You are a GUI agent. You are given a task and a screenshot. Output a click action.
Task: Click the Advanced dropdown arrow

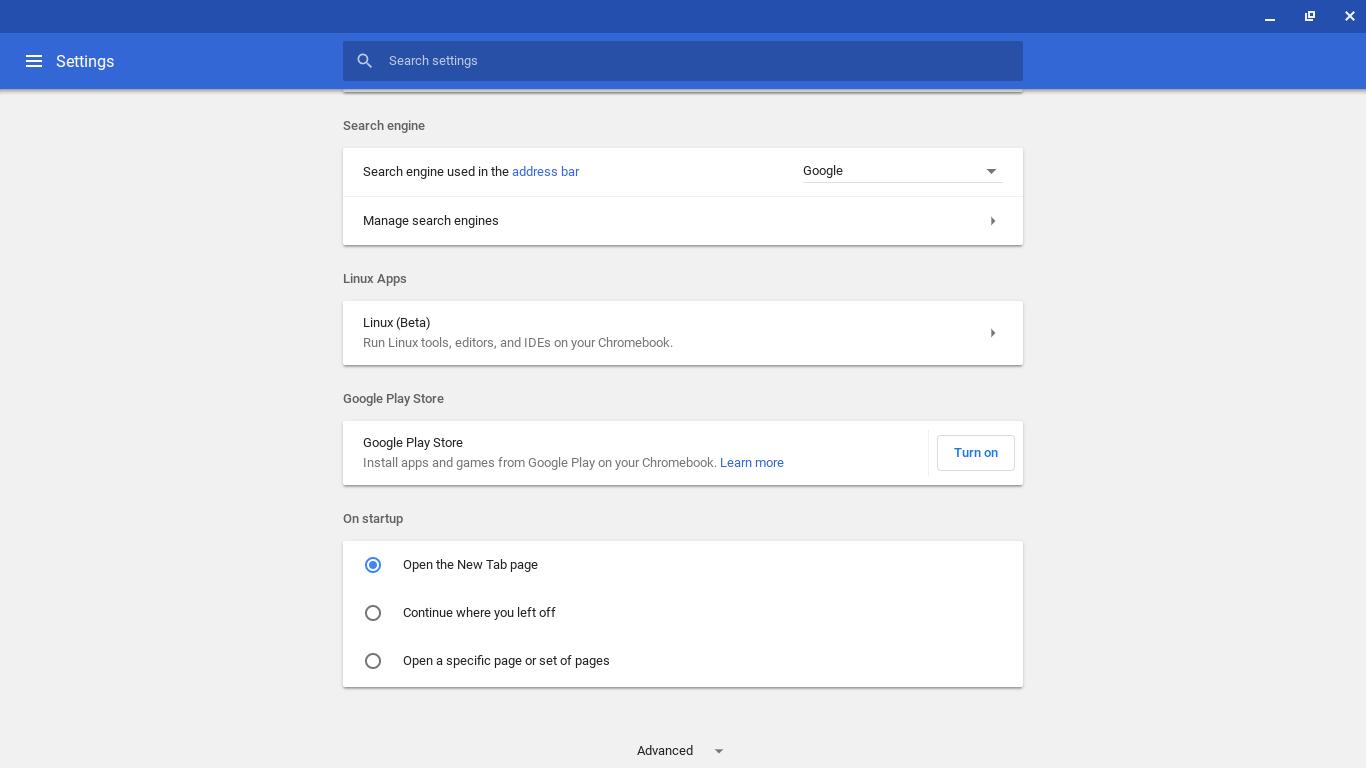(x=718, y=751)
